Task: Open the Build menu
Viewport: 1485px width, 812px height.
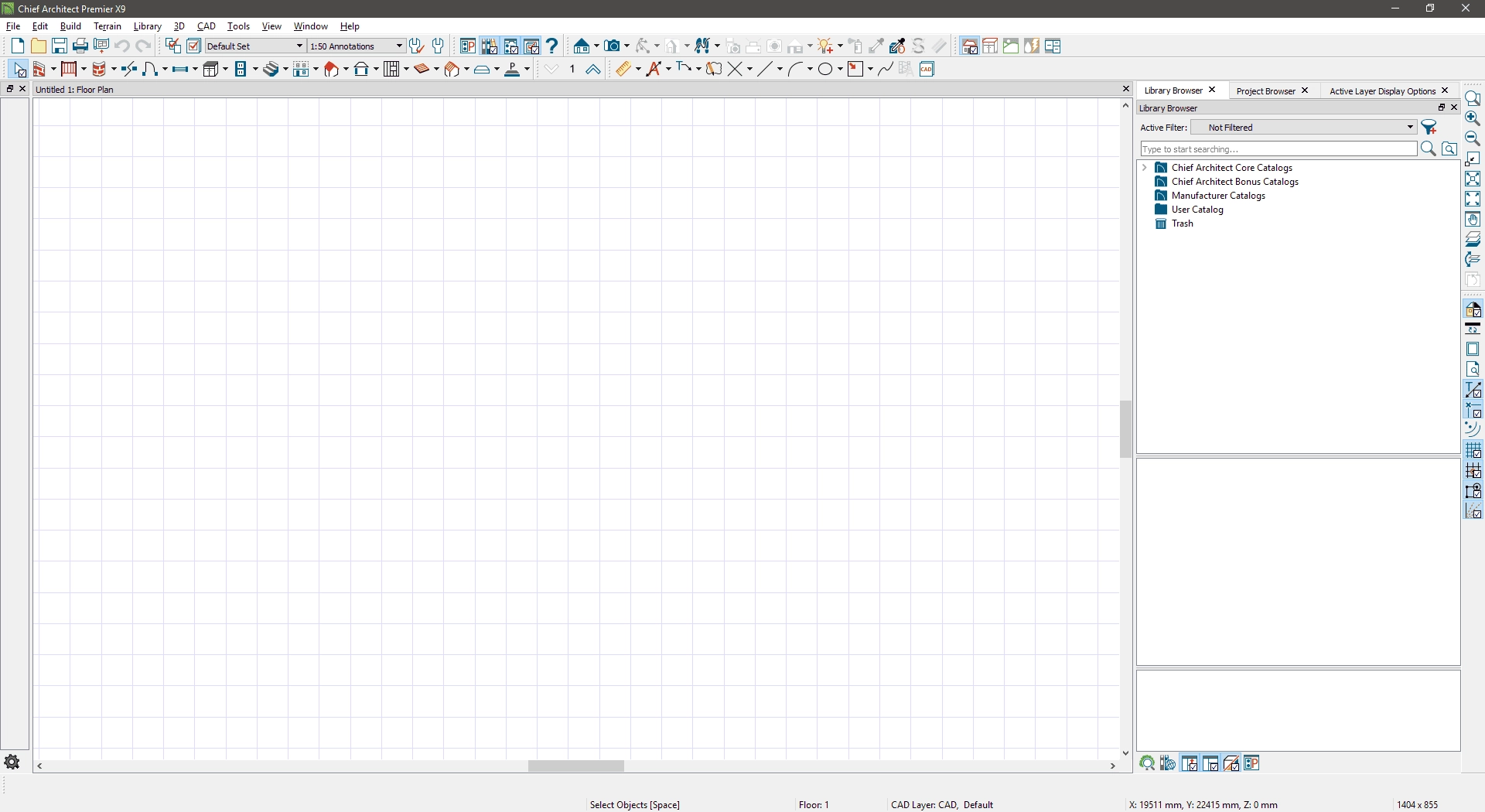Action: [70, 26]
